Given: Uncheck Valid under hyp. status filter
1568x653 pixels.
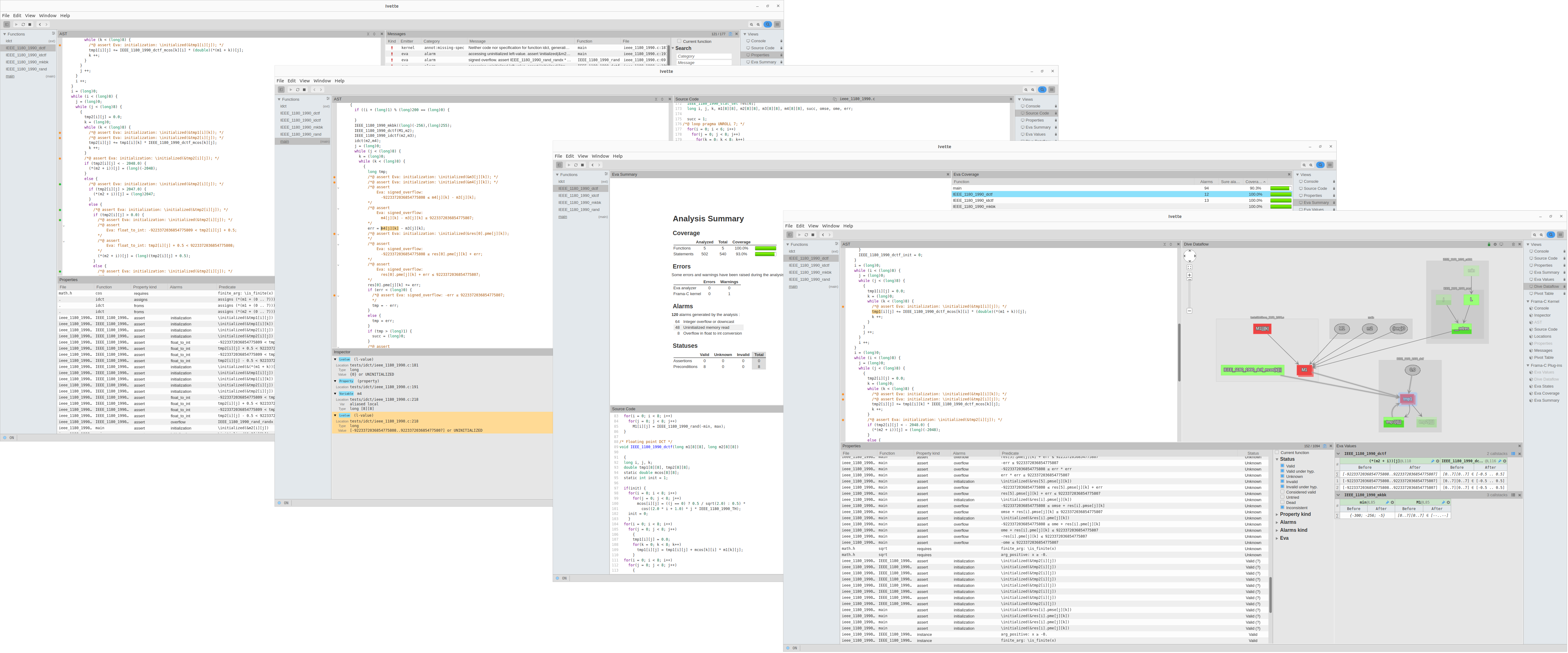Looking at the screenshot, I should coord(1282,471).
